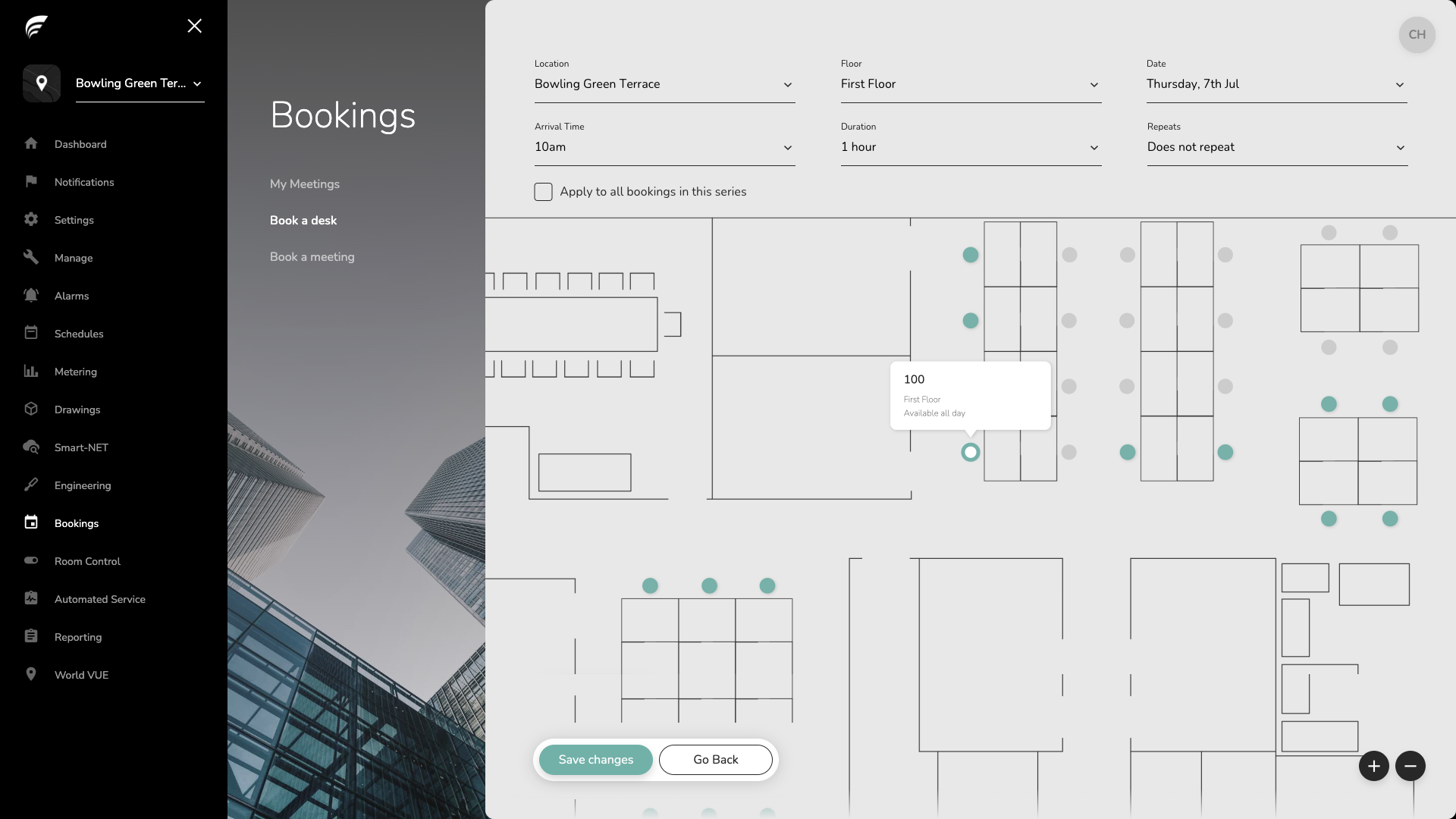Click the Alarms bell icon
Image resolution: width=1456 pixels, height=819 pixels.
click(31, 295)
